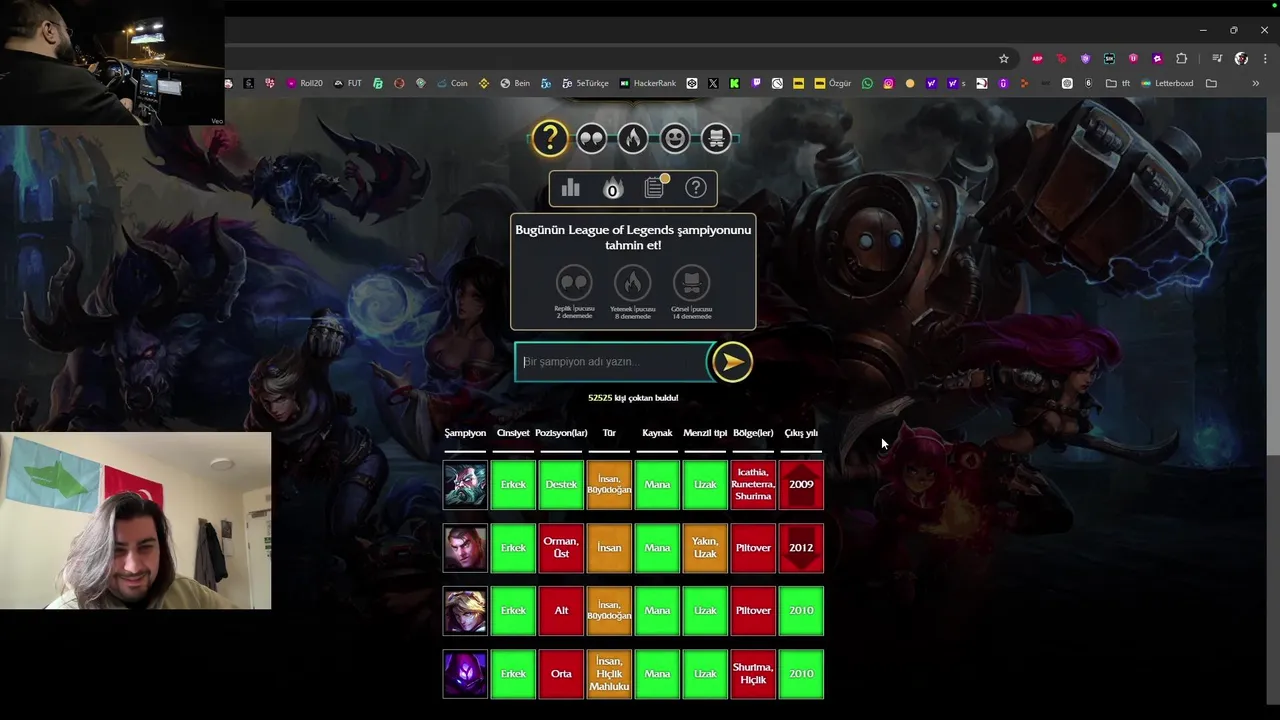Screen dimensions: 1280x720
Task: Open the Roll20 bookmark
Action: coord(305,84)
